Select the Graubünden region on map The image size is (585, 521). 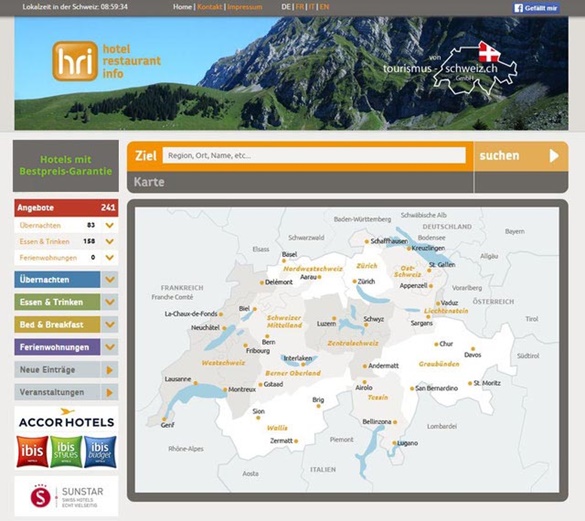coord(439,364)
